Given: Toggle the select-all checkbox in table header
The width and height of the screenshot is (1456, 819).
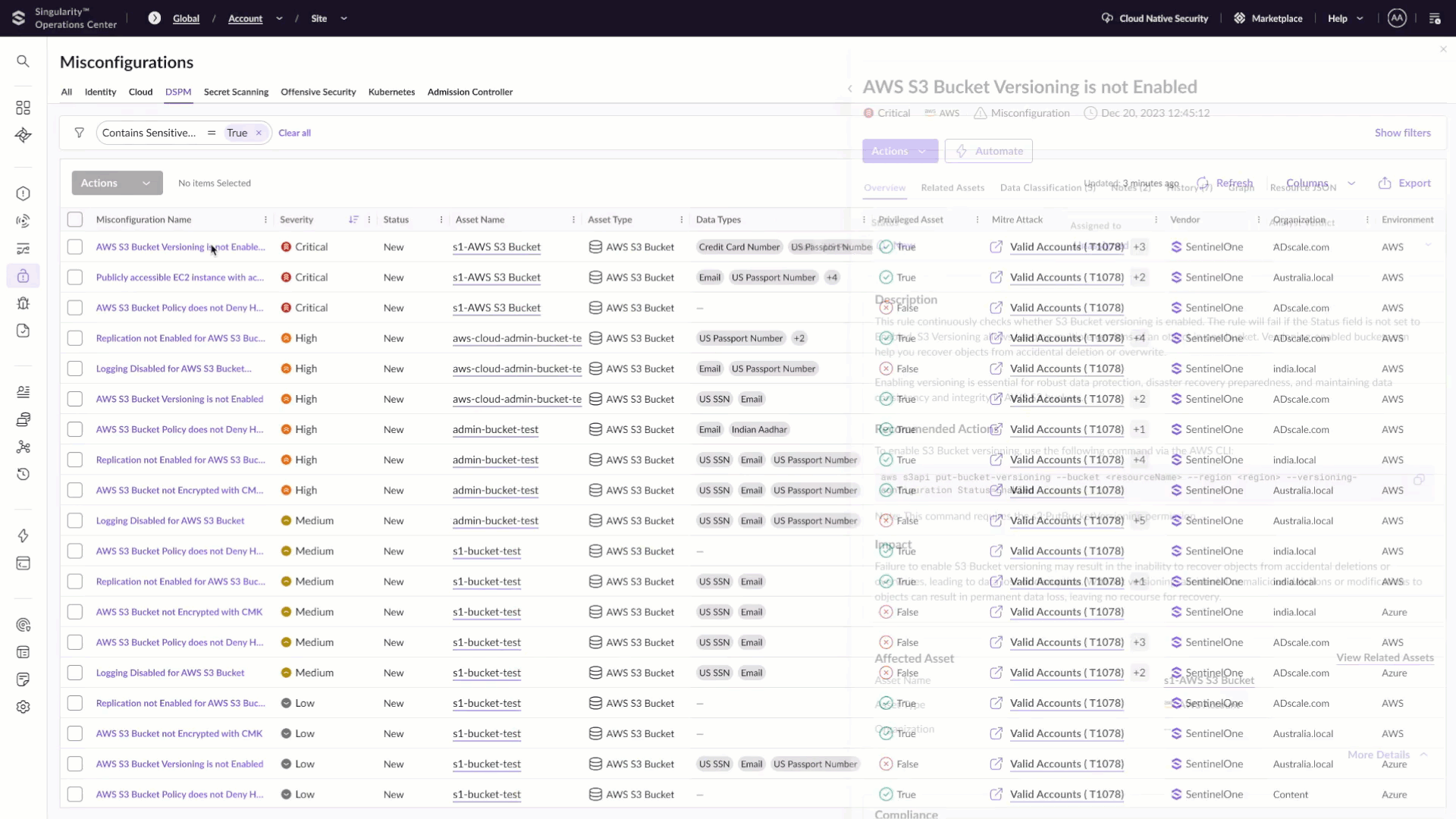Looking at the screenshot, I should [75, 220].
